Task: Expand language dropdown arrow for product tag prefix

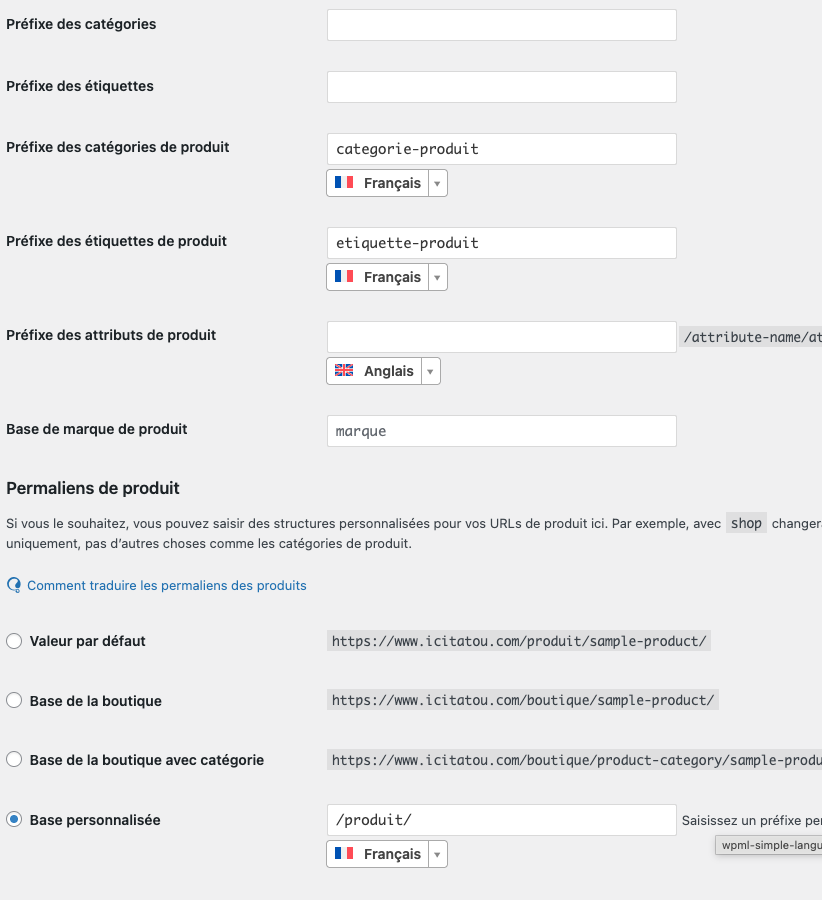Action: click(437, 277)
